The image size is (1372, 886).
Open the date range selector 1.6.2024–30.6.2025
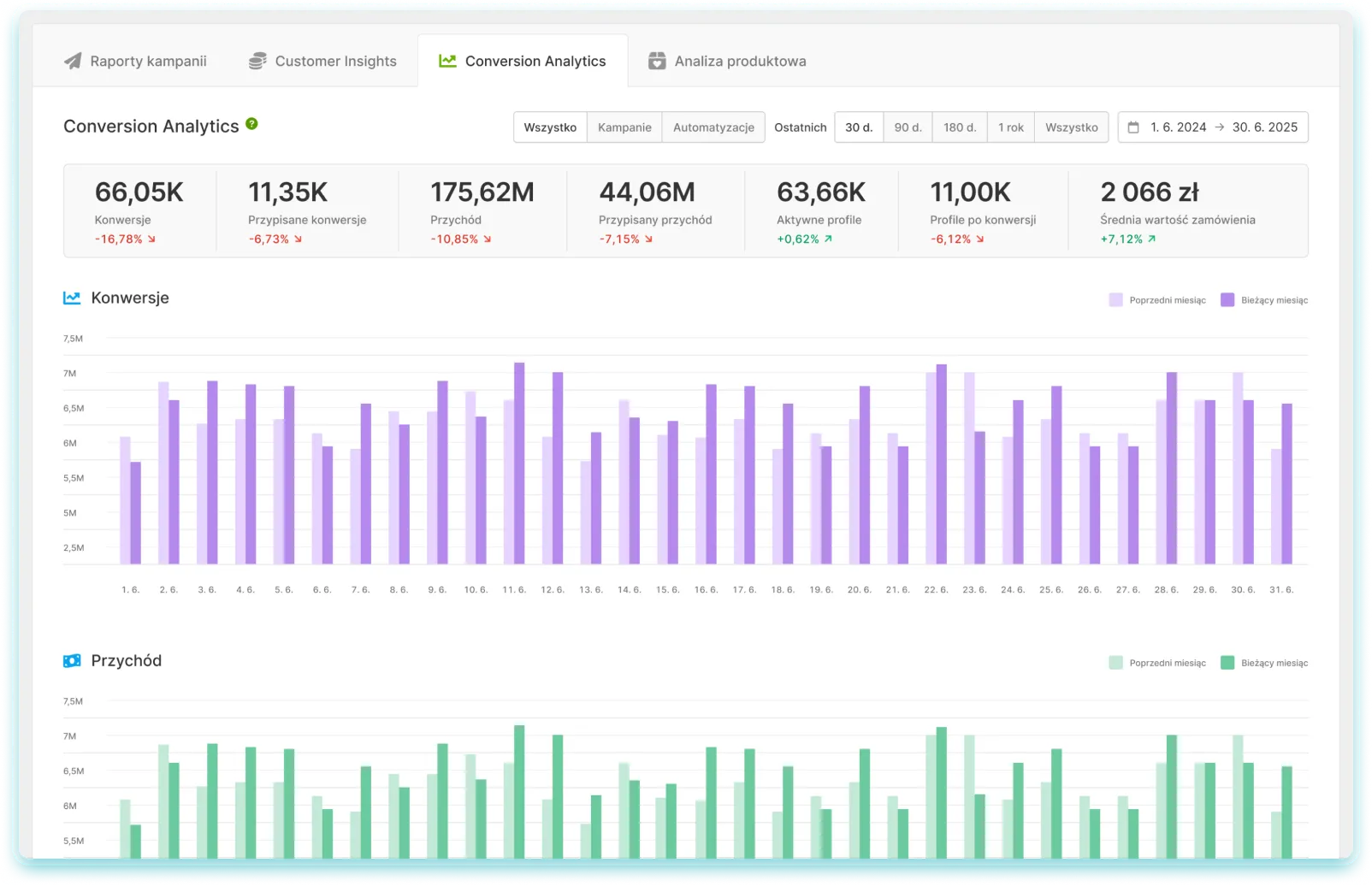point(1212,127)
